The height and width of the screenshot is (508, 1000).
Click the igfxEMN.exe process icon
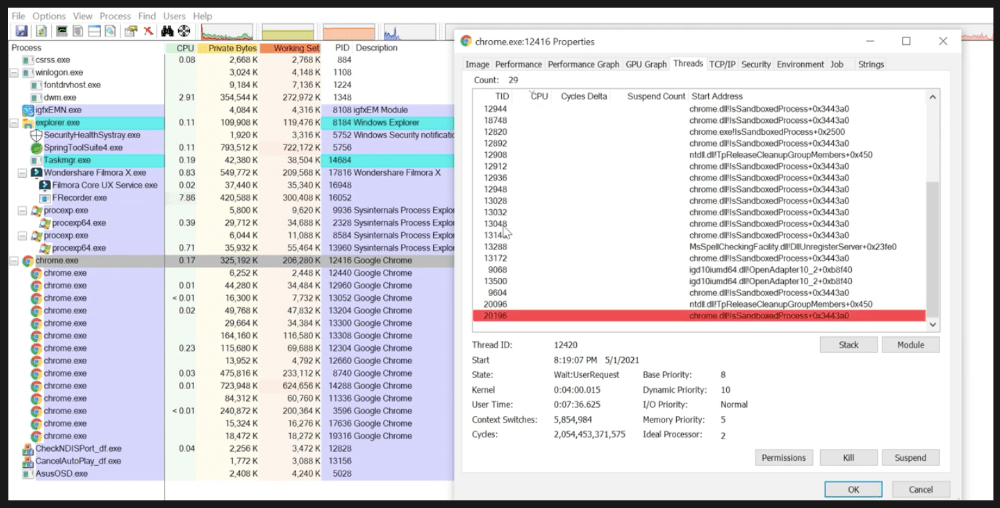(x=27, y=110)
